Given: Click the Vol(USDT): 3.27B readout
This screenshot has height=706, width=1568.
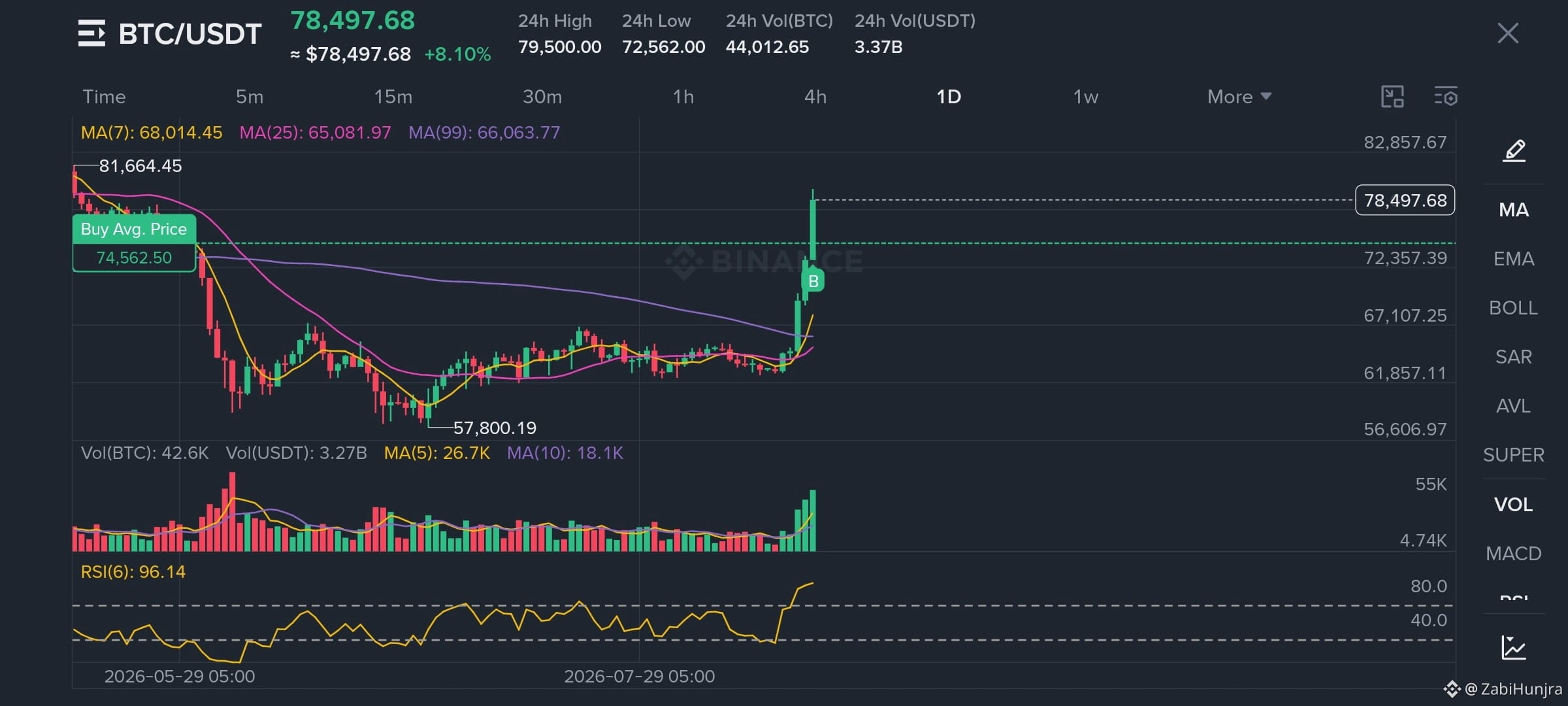Looking at the screenshot, I should click(x=296, y=453).
